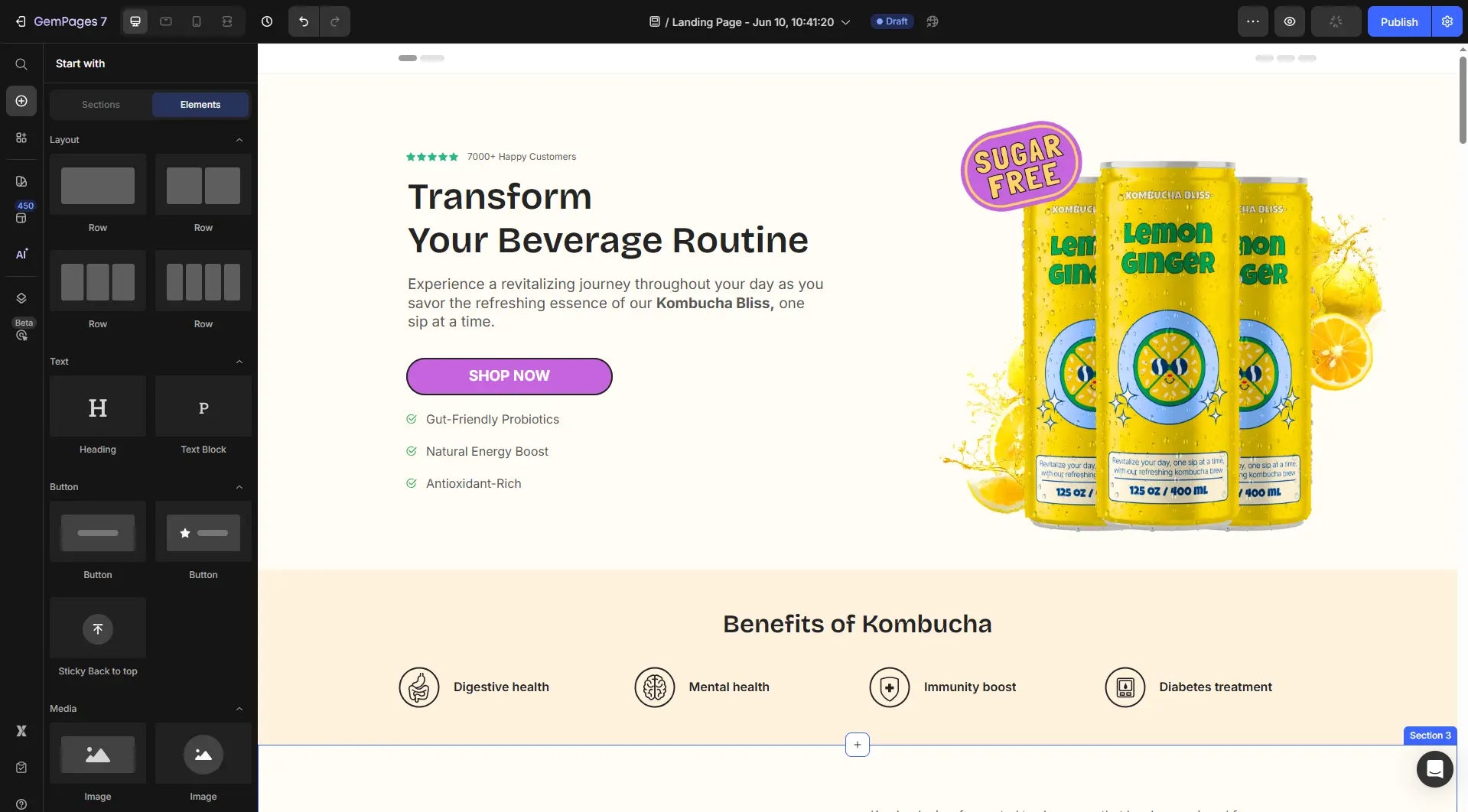Switch to the Sections tab

[x=101, y=105]
